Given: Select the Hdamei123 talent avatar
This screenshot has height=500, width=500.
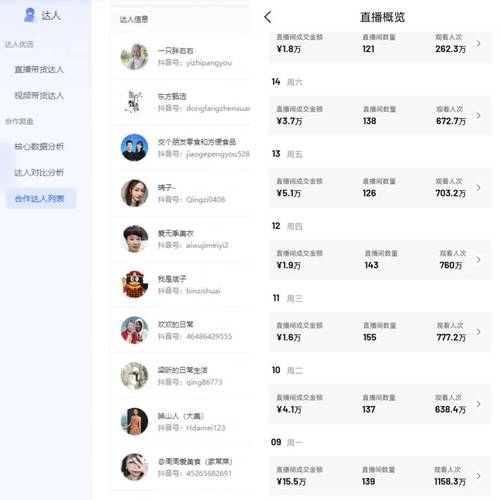Looking at the screenshot, I should tap(134, 421).
